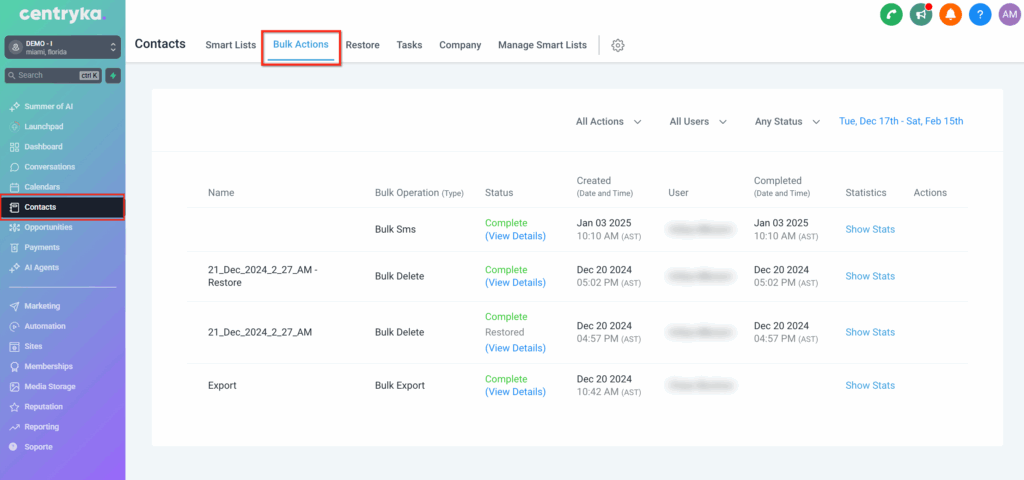Click Show Stats for the Export row

870,386
